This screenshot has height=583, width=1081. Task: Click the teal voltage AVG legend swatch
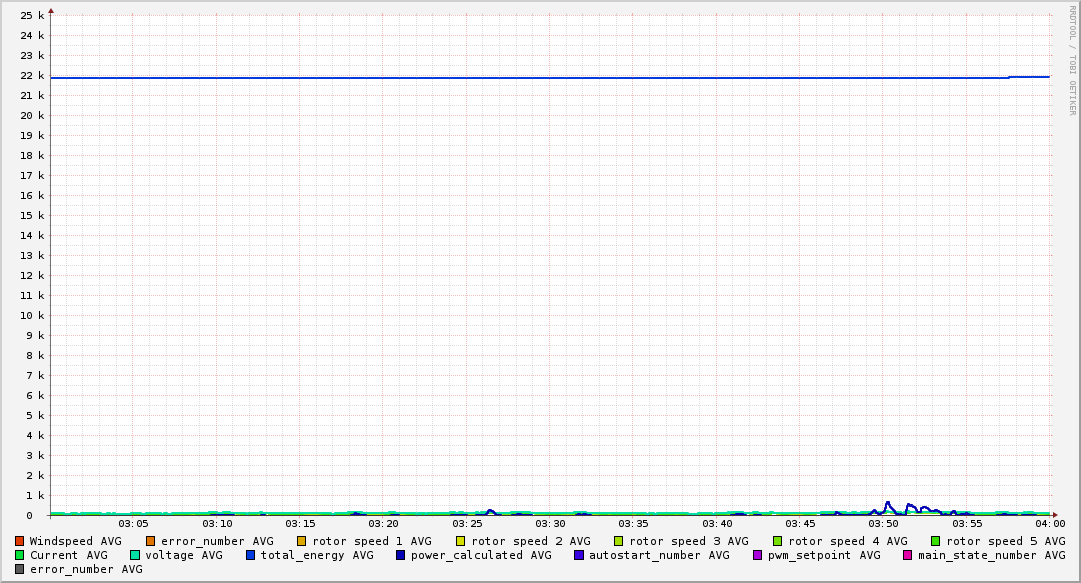pyautogui.click(x=135, y=555)
